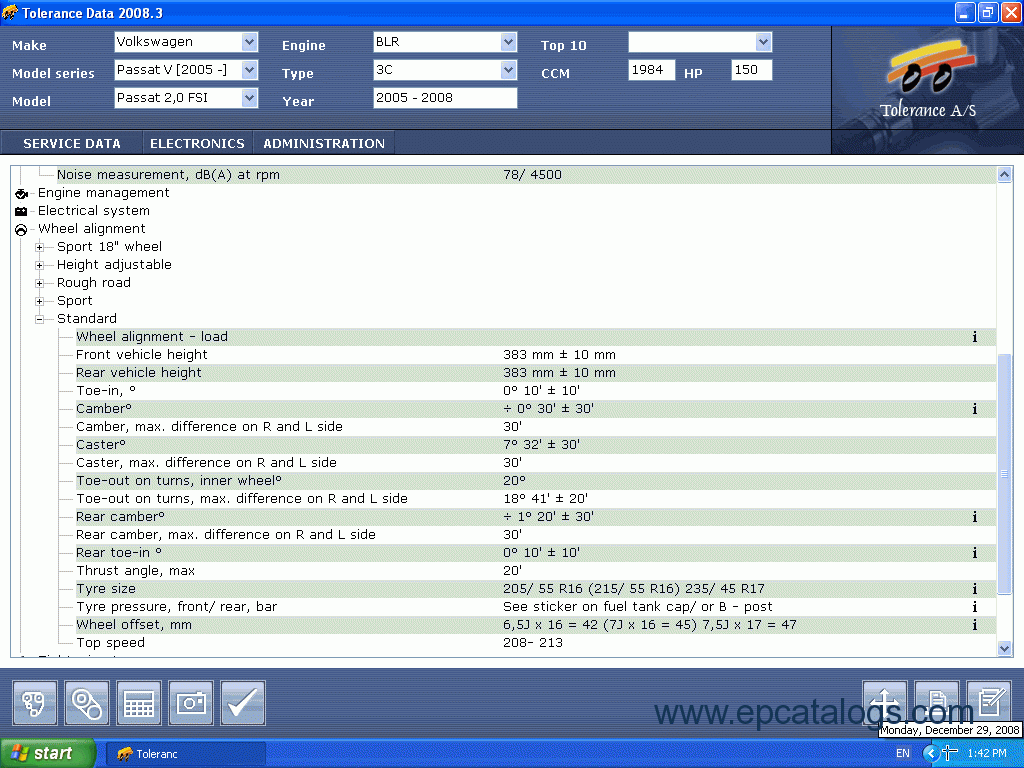Open info icon for Wheel alignment - load
This screenshot has height=768, width=1024.
click(974, 337)
